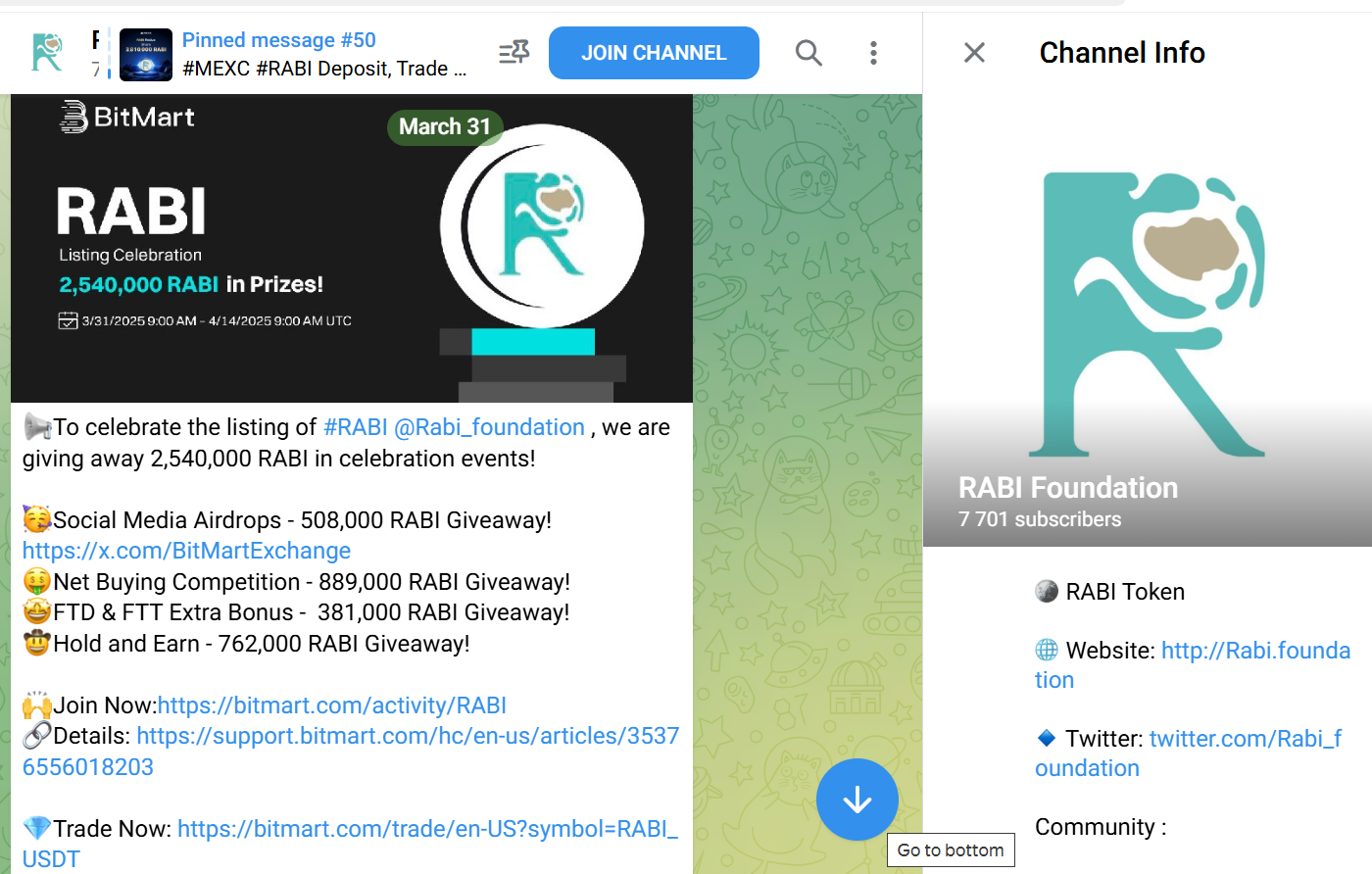Open the @Rabi_foundation mention

489,427
